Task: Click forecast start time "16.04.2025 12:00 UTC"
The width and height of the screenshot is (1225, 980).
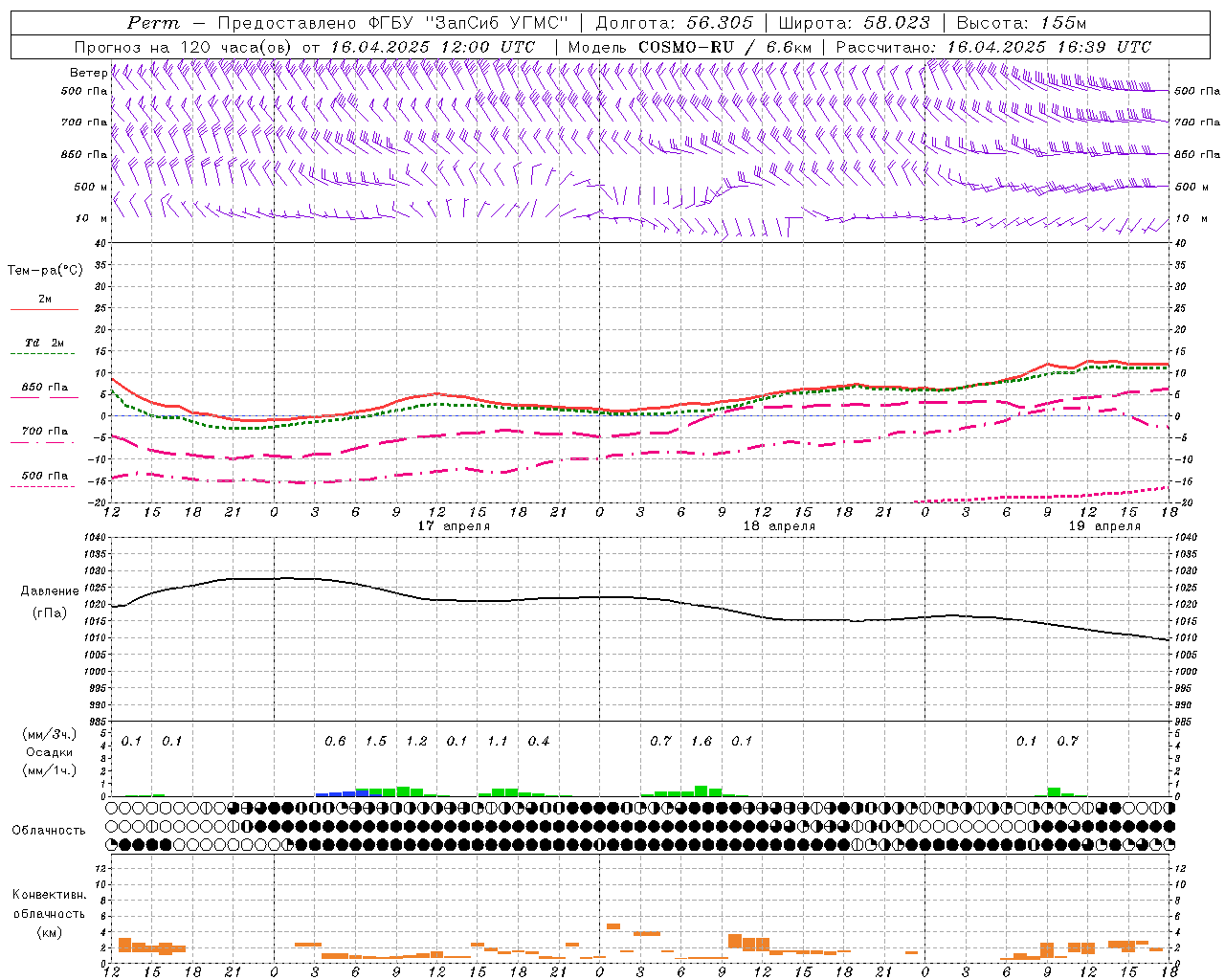Action: 433,47
